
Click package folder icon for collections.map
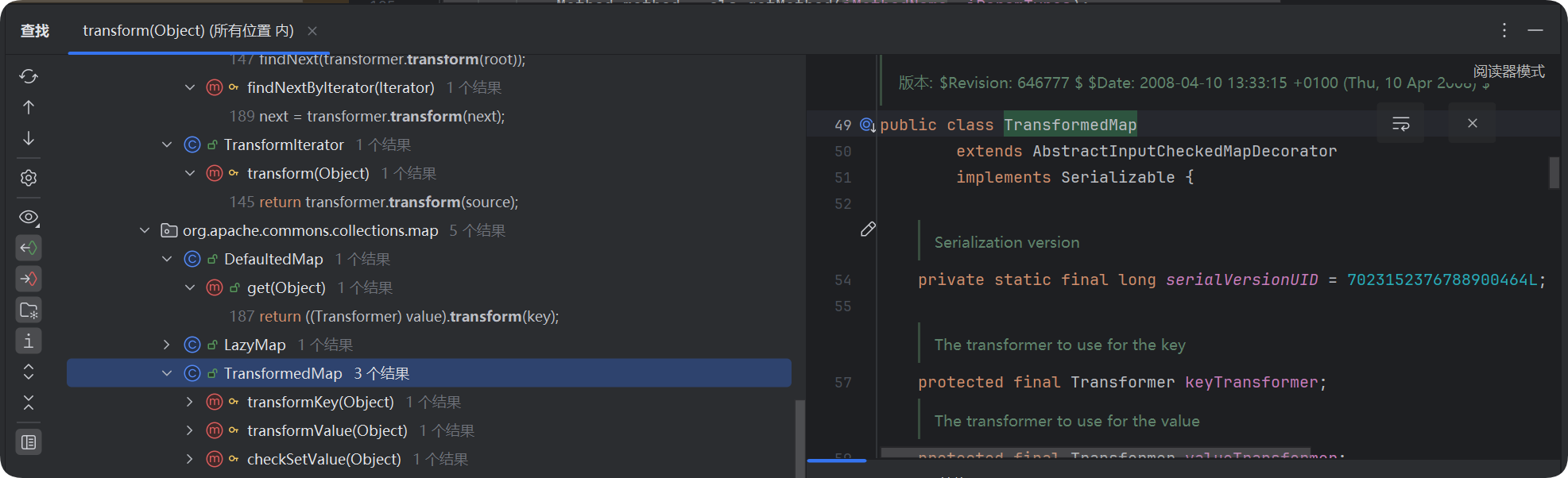(168, 230)
